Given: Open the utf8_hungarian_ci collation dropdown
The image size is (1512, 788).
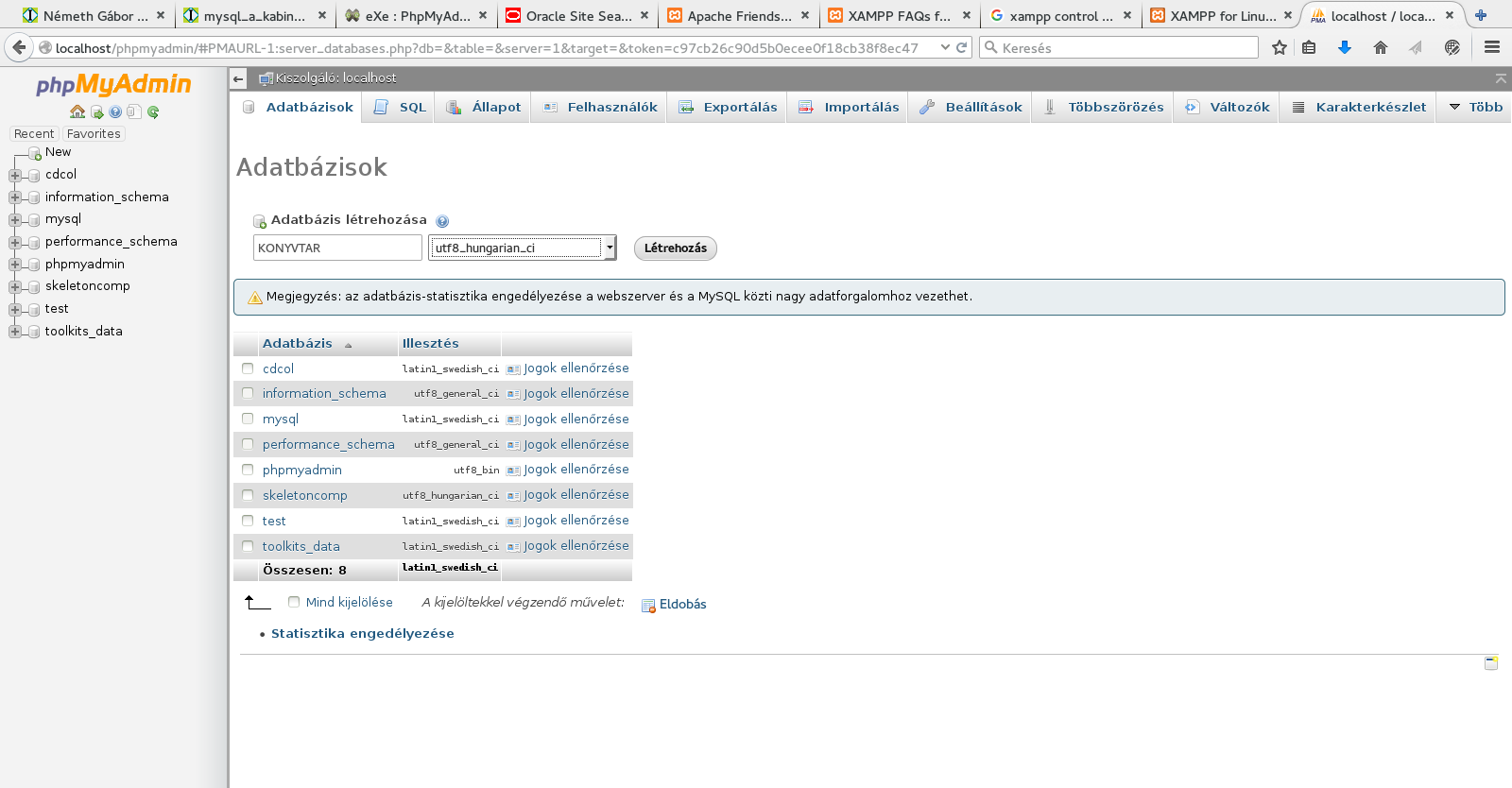Looking at the screenshot, I should coord(523,248).
